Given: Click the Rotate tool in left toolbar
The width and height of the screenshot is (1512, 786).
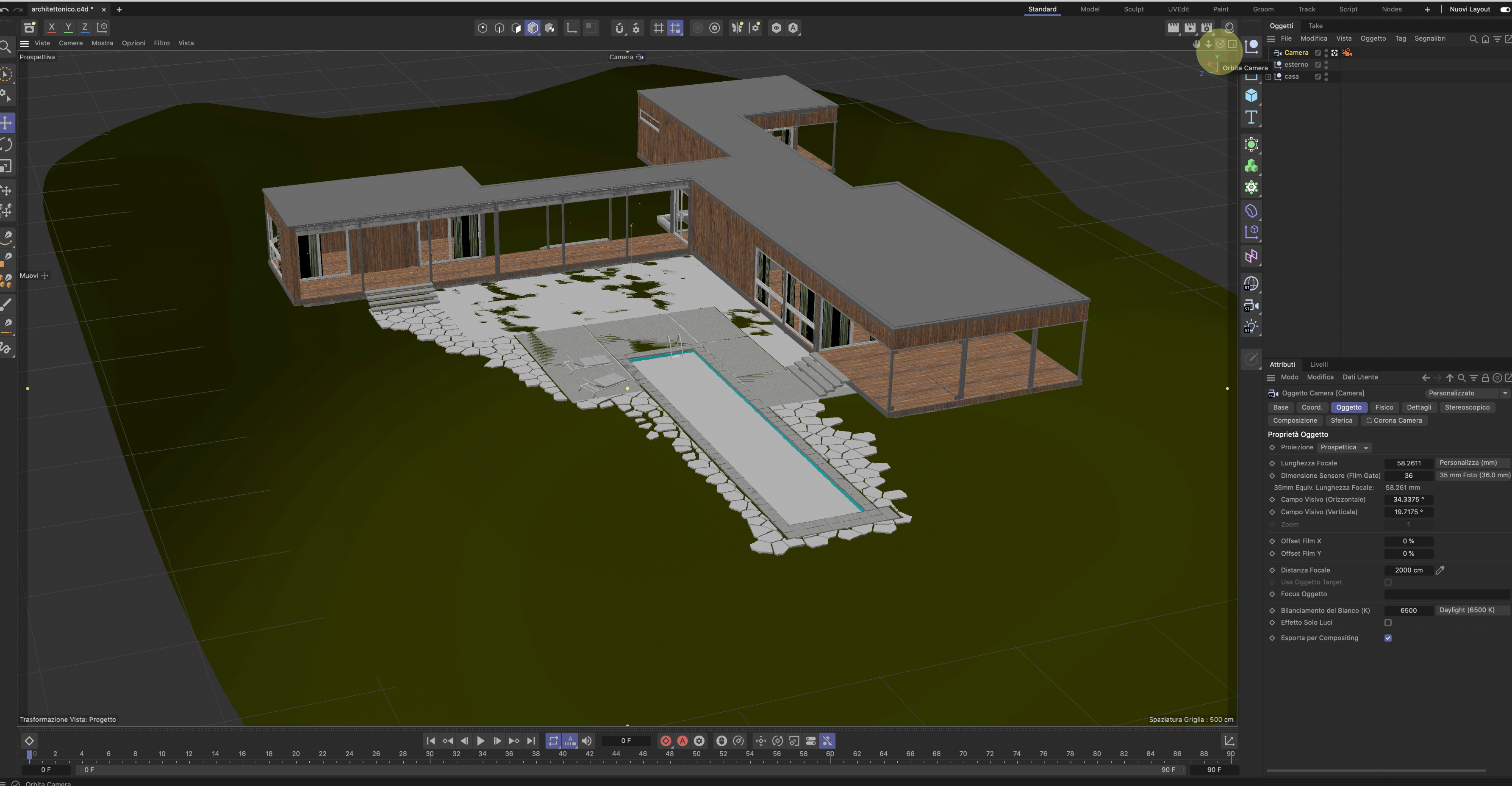Looking at the screenshot, I should point(6,144).
